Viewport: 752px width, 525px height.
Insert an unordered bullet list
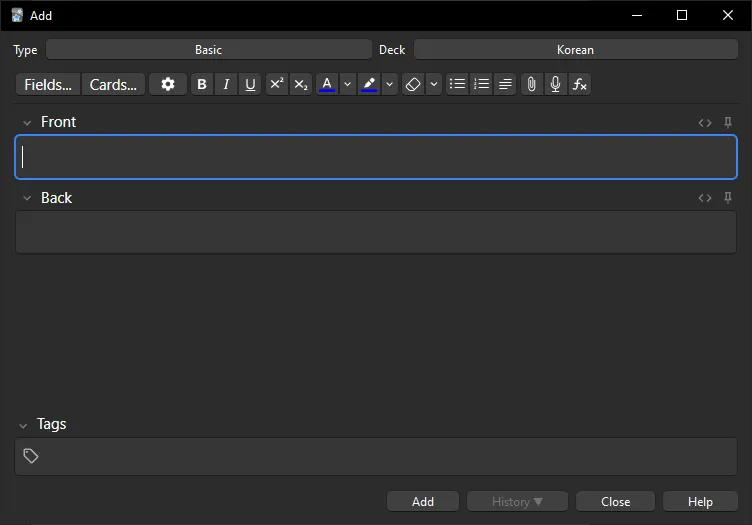pyautogui.click(x=457, y=85)
